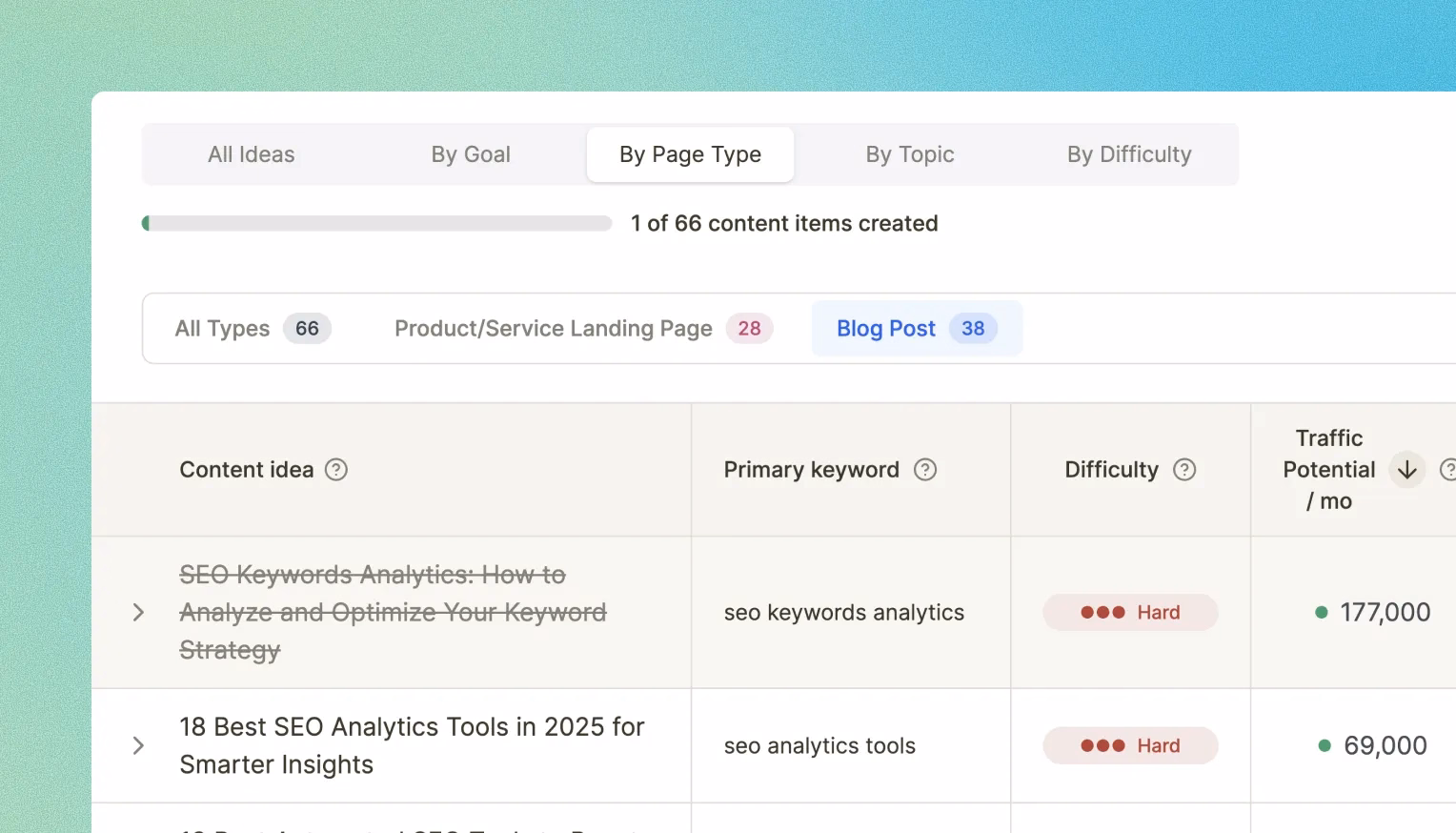Open the By Difficulty tab
1456x833 pixels.
click(1129, 154)
